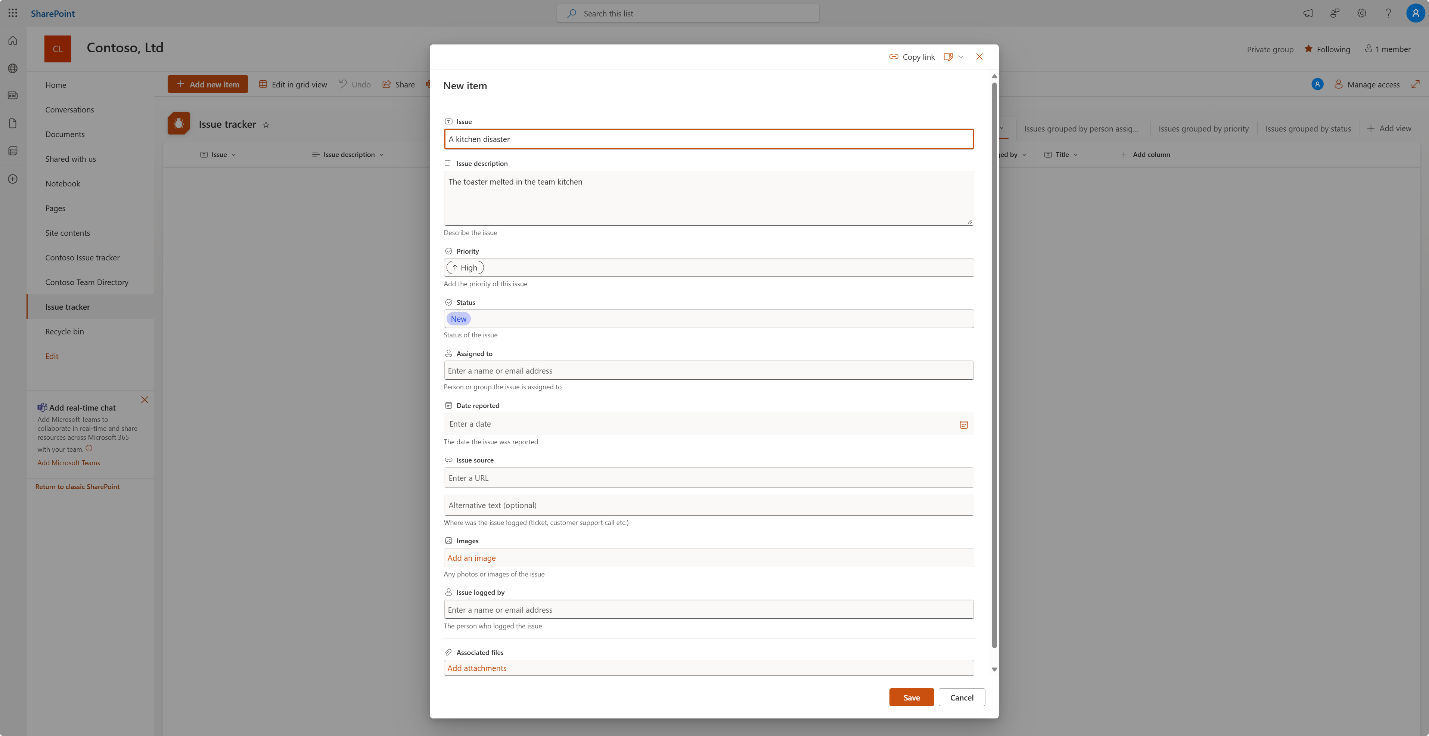Click the help question mark icon
The height and width of the screenshot is (736, 1429).
pos(1388,13)
